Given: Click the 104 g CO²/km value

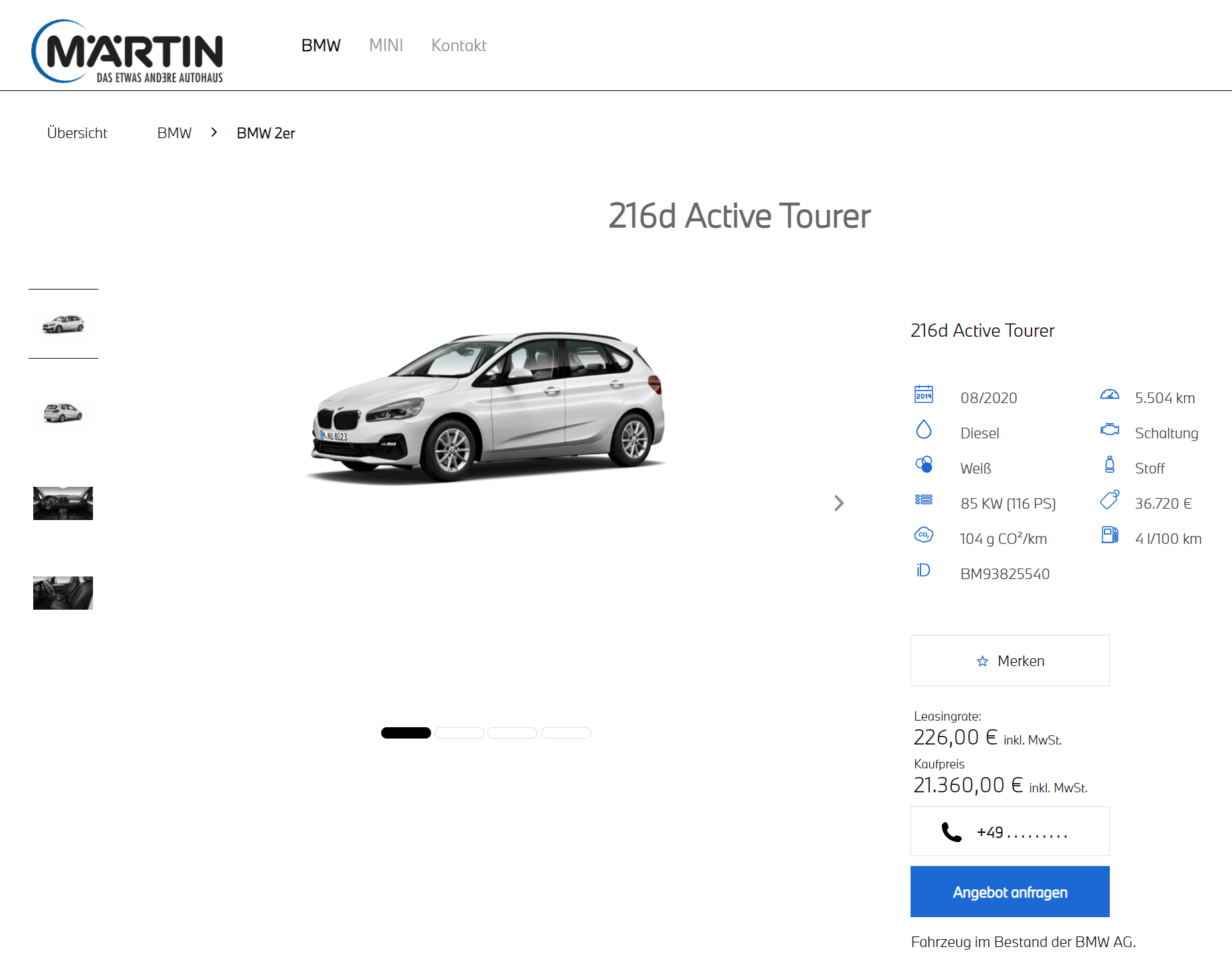Looking at the screenshot, I should click(x=1003, y=539).
